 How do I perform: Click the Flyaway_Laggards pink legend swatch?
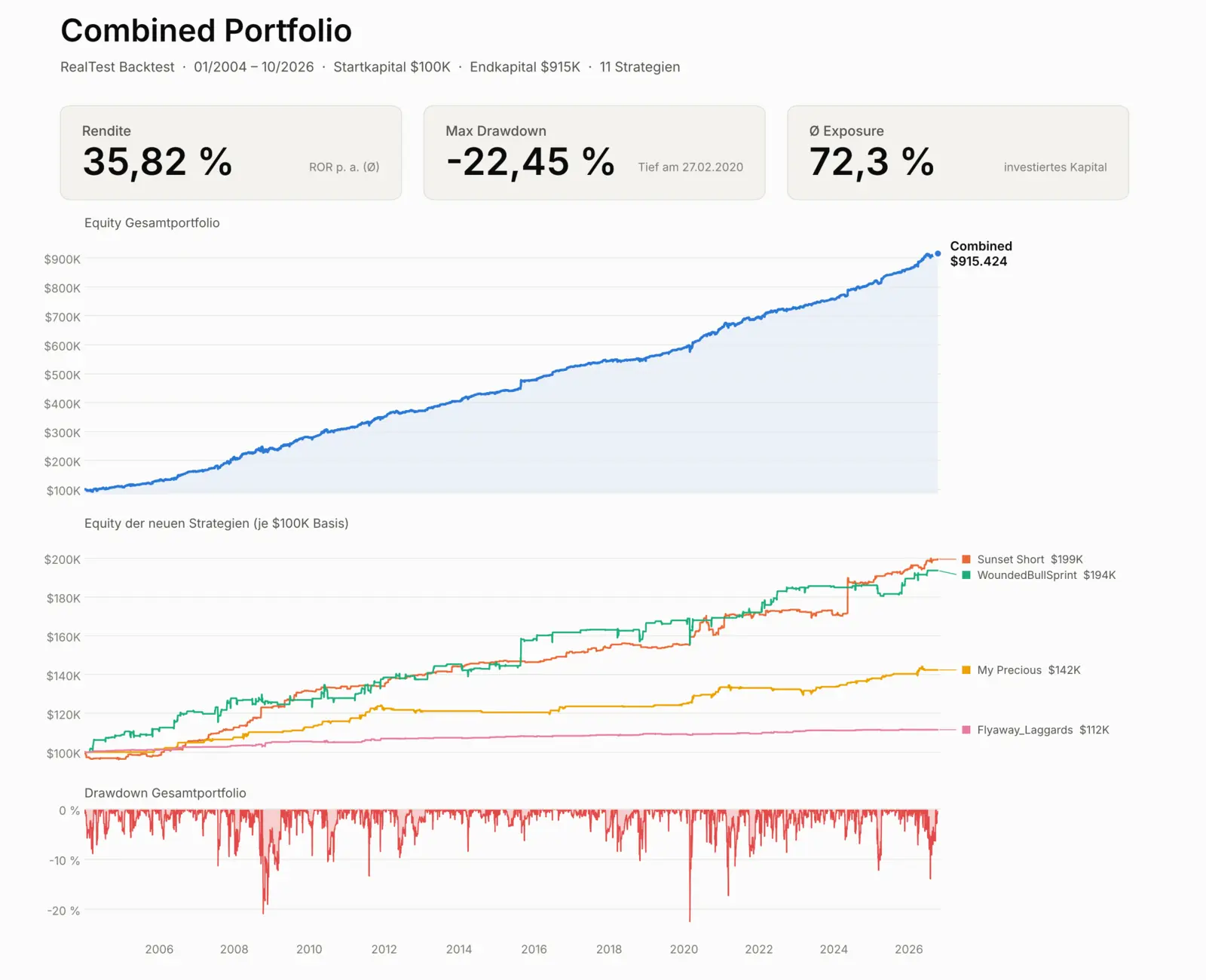point(966,730)
